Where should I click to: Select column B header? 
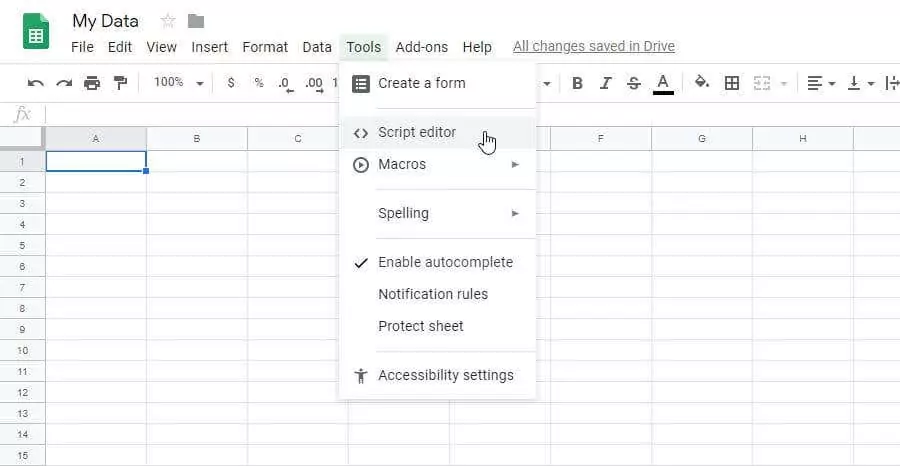(x=197, y=139)
